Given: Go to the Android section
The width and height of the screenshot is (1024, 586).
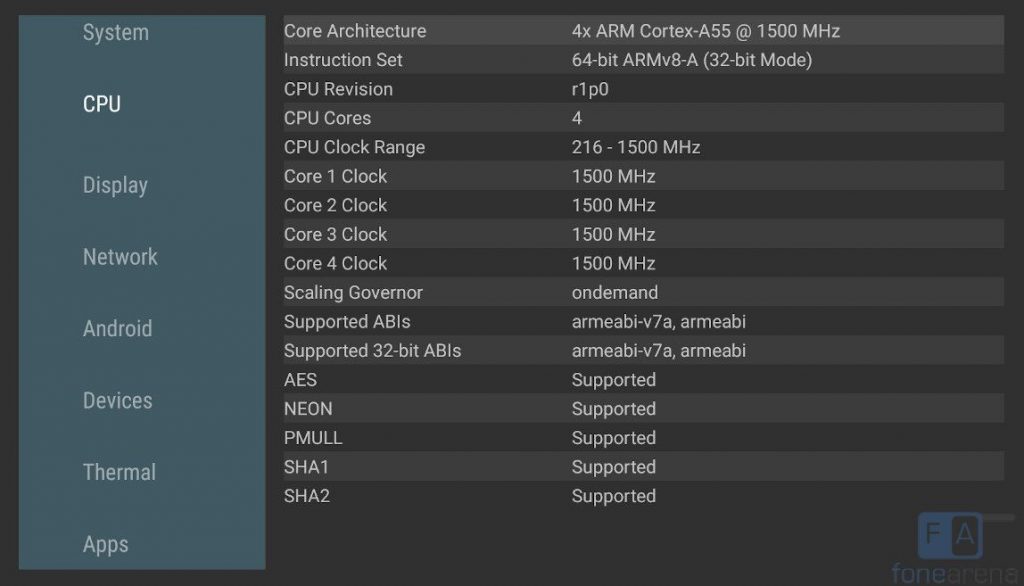Looking at the screenshot, I should [x=118, y=329].
